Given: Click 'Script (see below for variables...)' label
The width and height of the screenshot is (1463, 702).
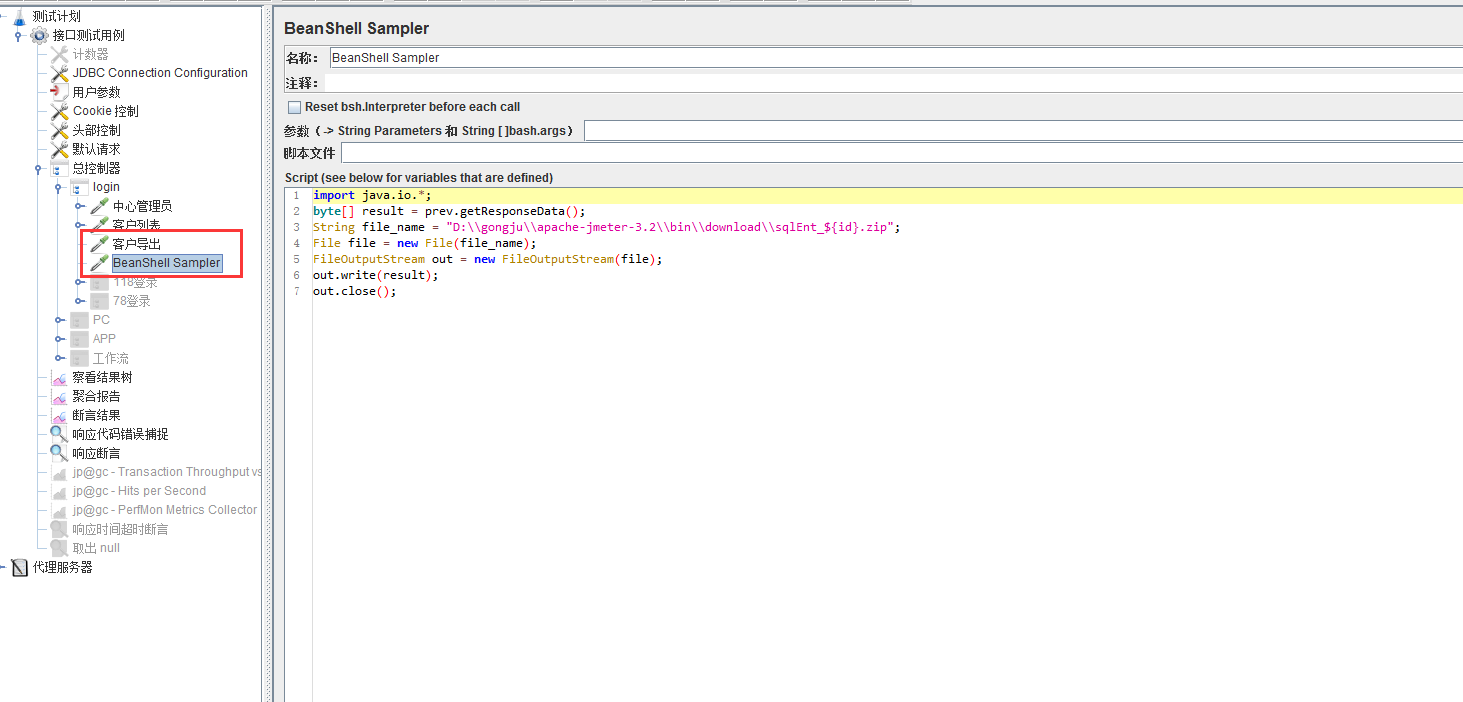Looking at the screenshot, I should coord(418,177).
